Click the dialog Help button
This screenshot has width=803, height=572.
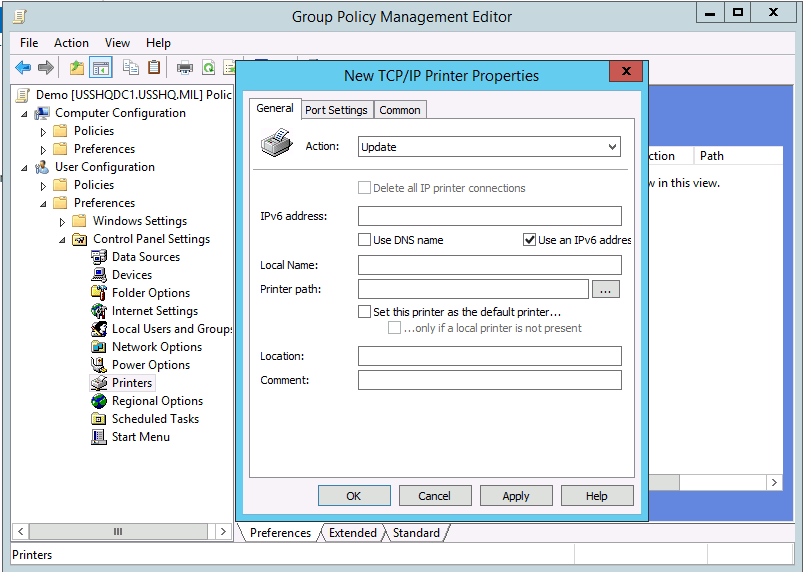pos(597,496)
